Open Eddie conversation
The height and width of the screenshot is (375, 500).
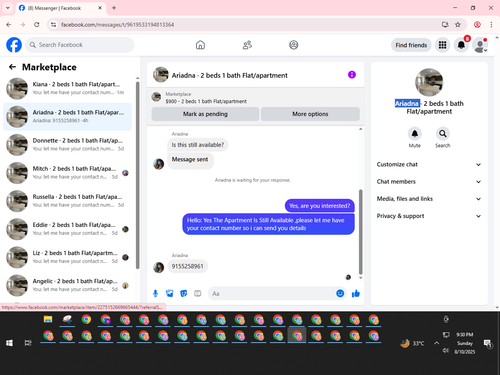point(67,229)
